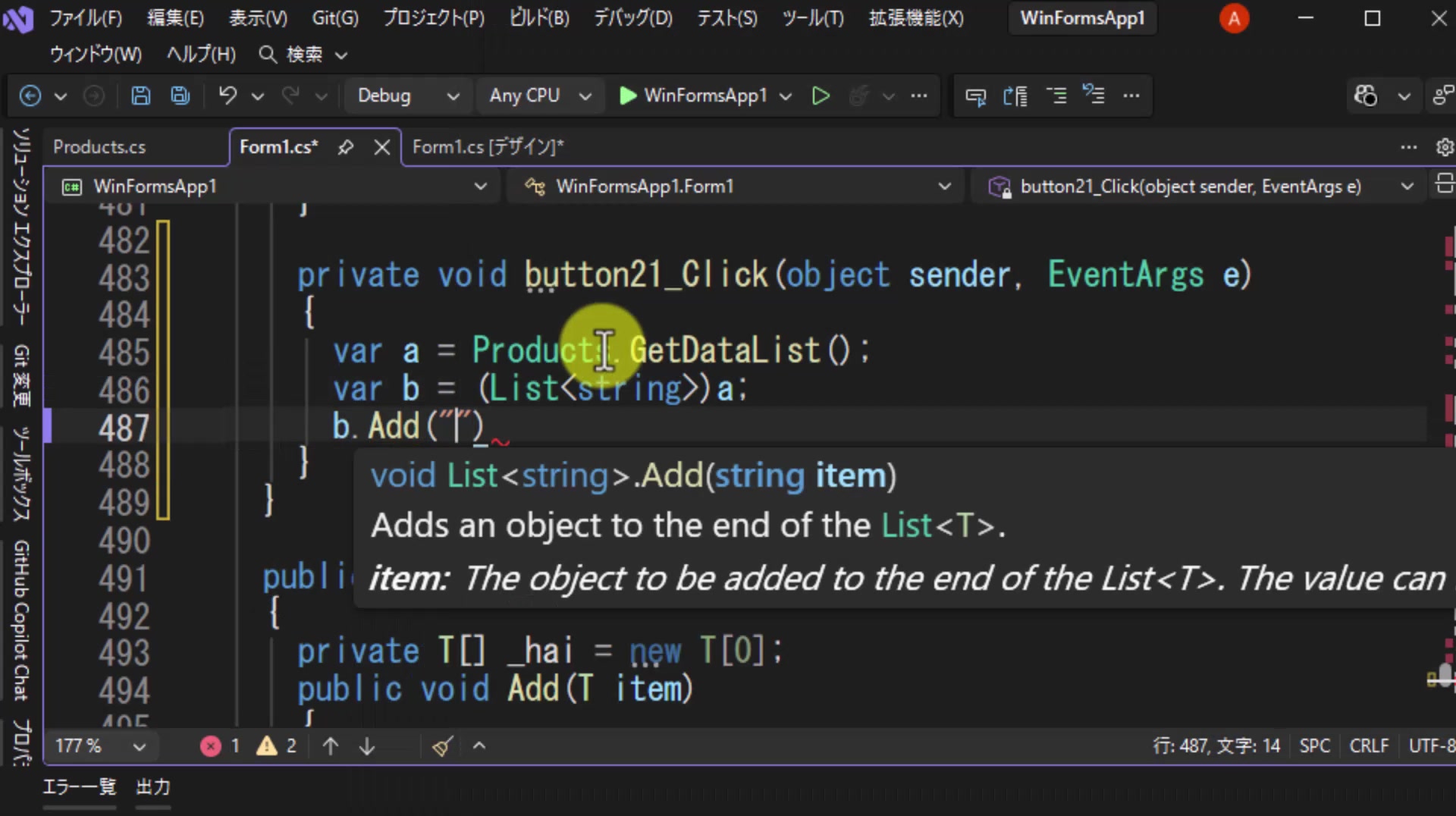The width and height of the screenshot is (1456, 816).
Task: Click Start Without Debugging outline play icon
Action: 821,96
